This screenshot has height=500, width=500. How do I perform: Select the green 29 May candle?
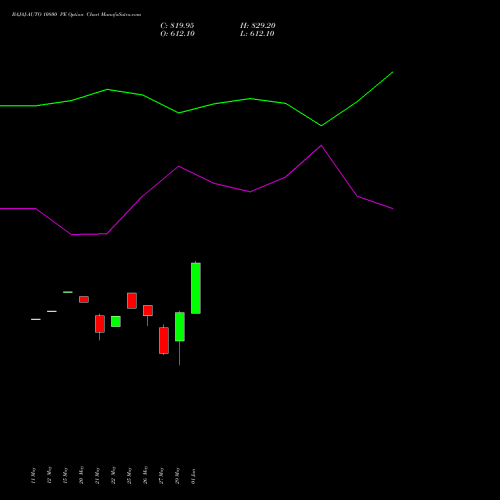point(180,327)
